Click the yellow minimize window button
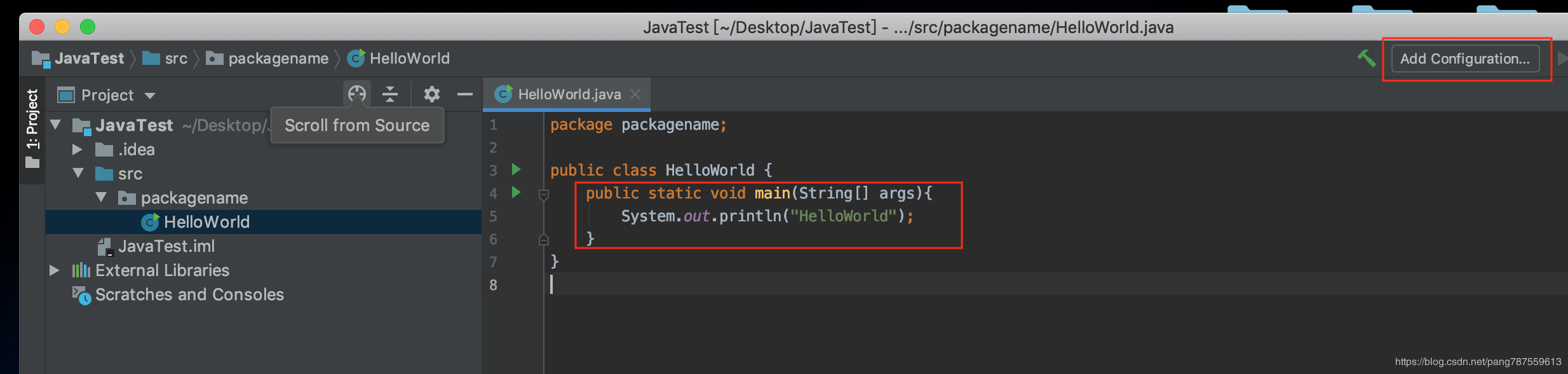Screen dimensions: 1568x374 pyautogui.click(x=62, y=27)
